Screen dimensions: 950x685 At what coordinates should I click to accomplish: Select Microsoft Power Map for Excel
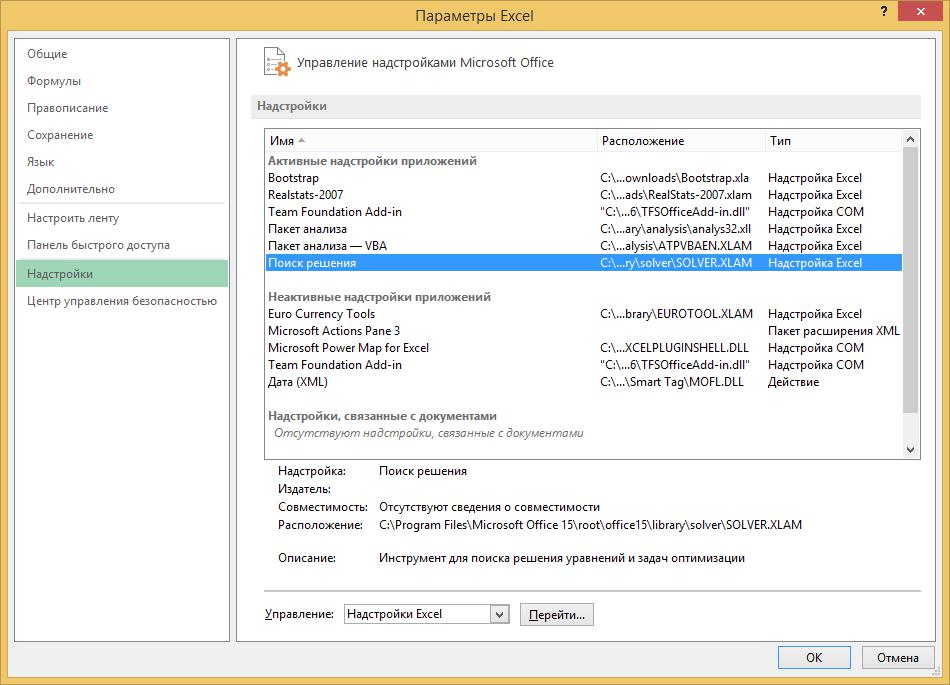point(583,348)
